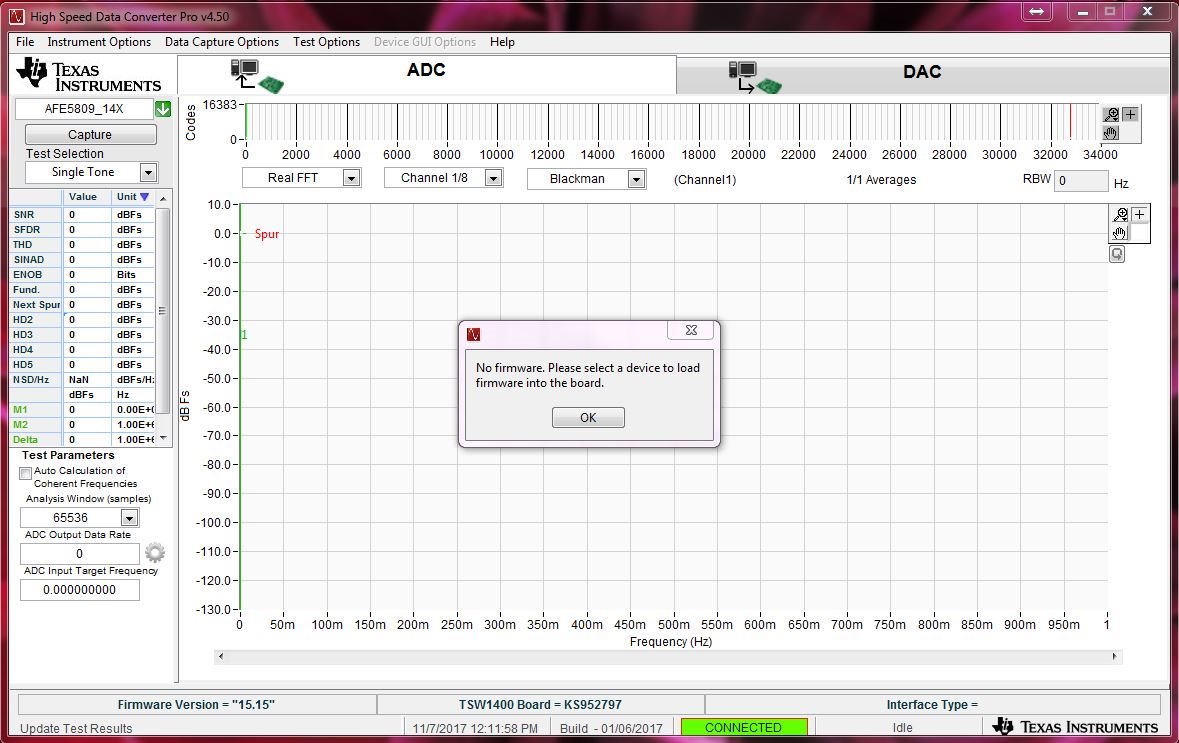Select pan hand tool on codes graph
Viewport: 1179px width, 743px height.
tap(1111, 133)
